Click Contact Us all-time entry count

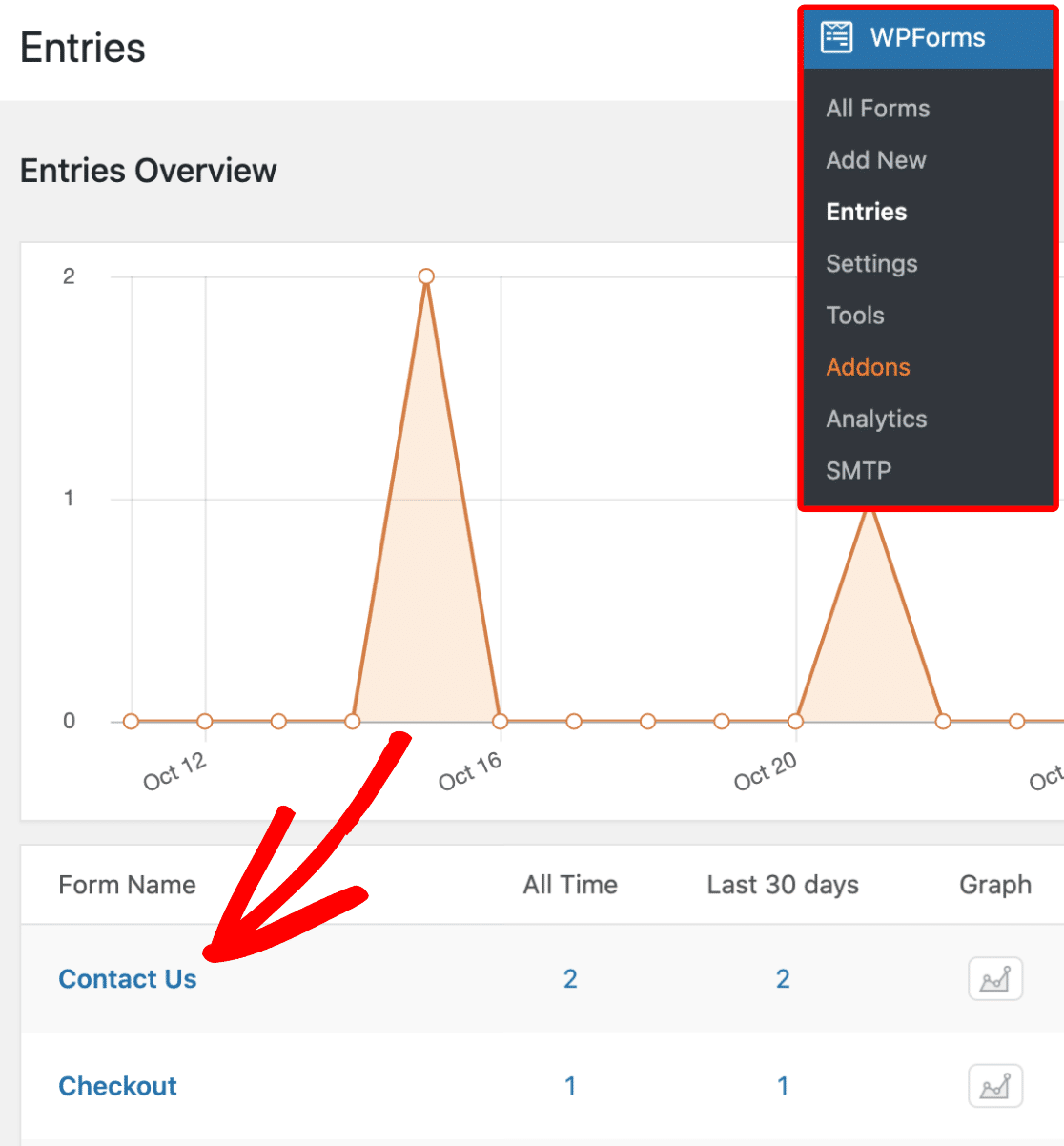(x=570, y=979)
